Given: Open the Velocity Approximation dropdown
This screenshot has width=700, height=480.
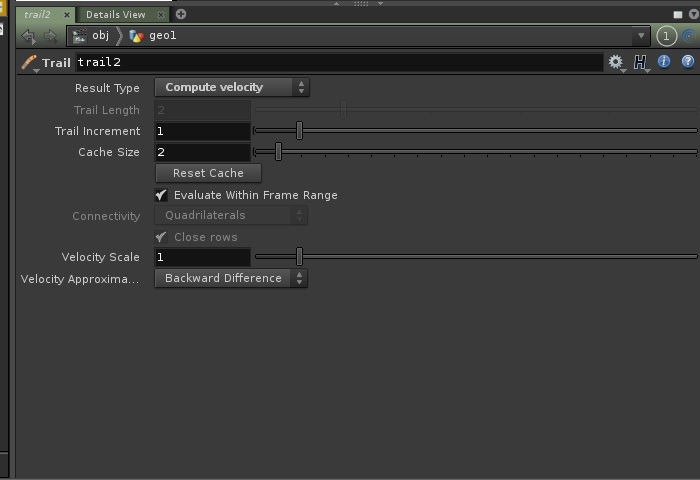Looking at the screenshot, I should pyautogui.click(x=230, y=279).
